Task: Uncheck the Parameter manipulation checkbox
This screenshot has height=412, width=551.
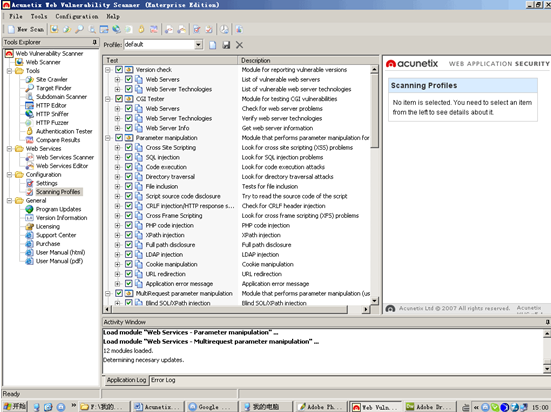Action: [x=119, y=138]
